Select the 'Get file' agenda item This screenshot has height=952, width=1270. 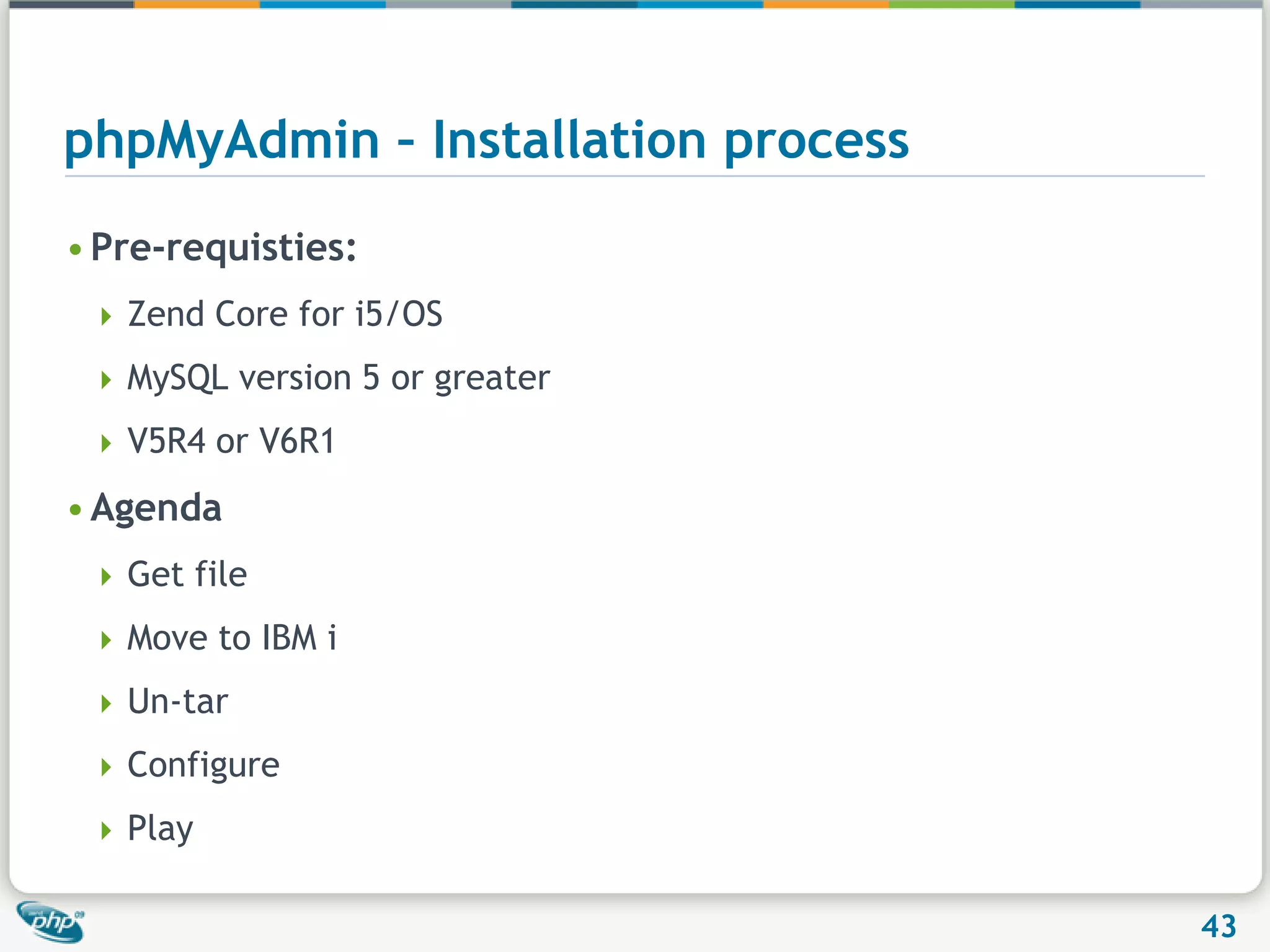[x=187, y=574]
